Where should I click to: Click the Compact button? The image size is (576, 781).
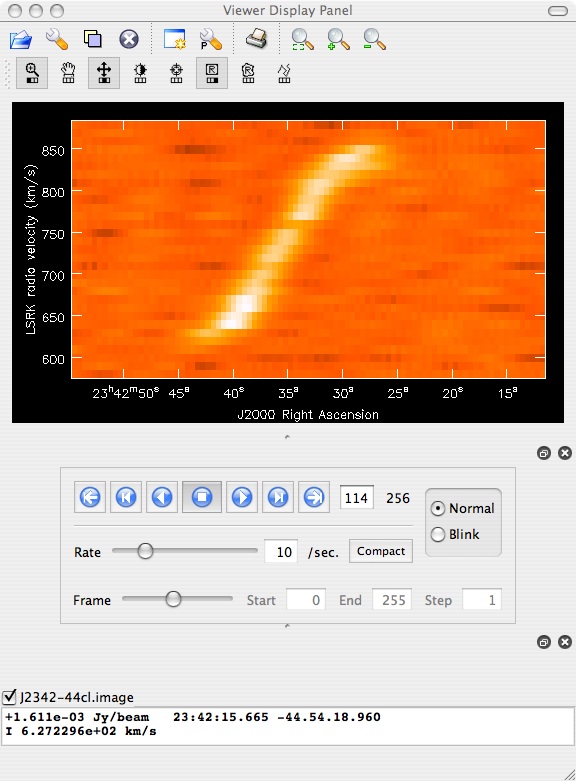(381, 551)
